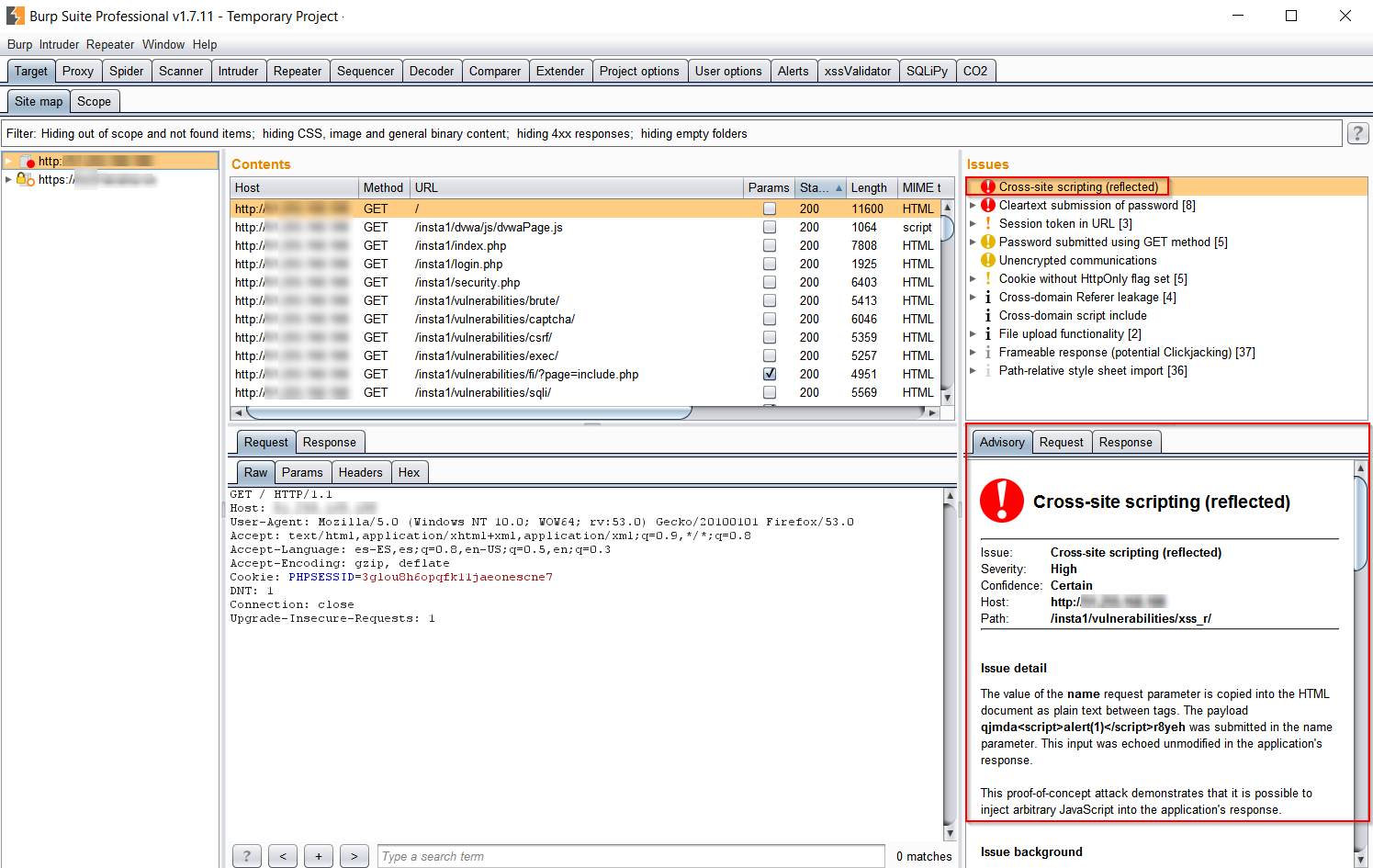Click the Cleartext submission of password issue icon
The width and height of the screenshot is (1373, 868).
988,205
